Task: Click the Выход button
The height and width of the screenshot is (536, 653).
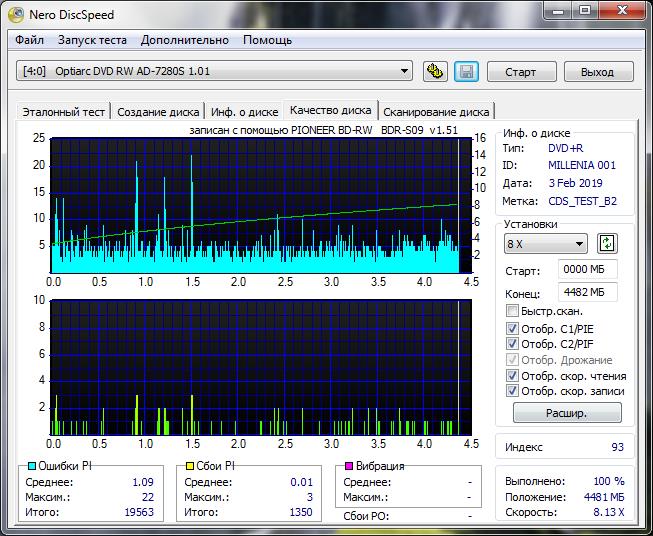Action: 597,72
